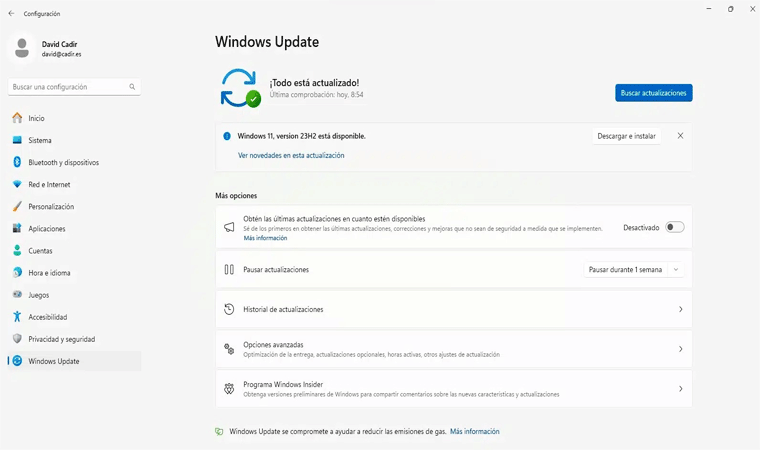Click the Bluetooth icon in the sidebar

[x=17, y=162]
